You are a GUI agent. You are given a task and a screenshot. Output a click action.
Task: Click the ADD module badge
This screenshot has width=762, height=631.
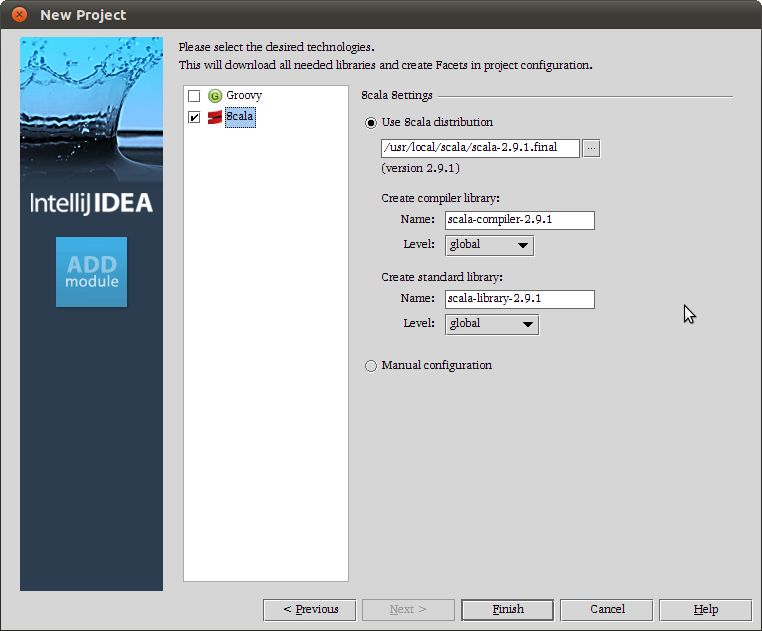91,272
